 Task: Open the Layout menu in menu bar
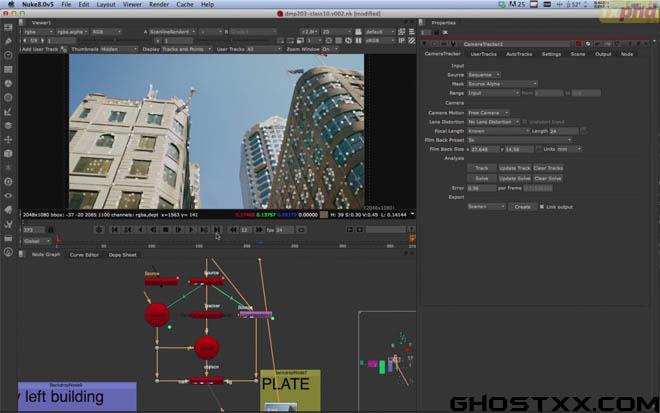pyautogui.click(x=106, y=4)
